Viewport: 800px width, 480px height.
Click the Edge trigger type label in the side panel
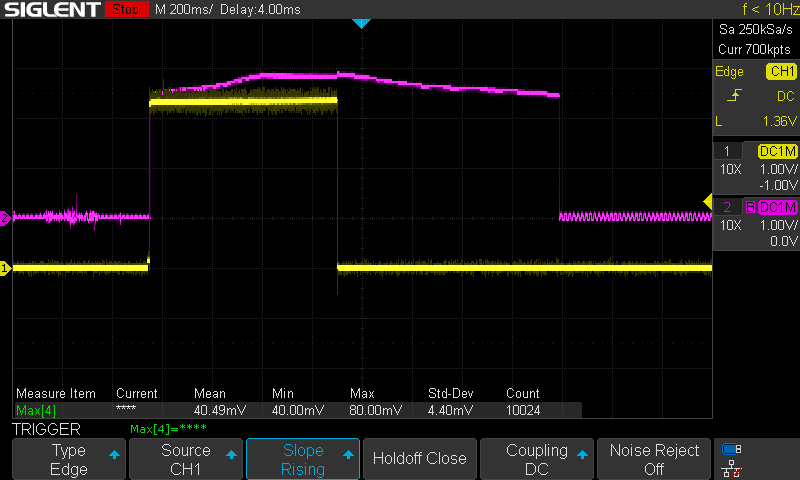coord(730,72)
